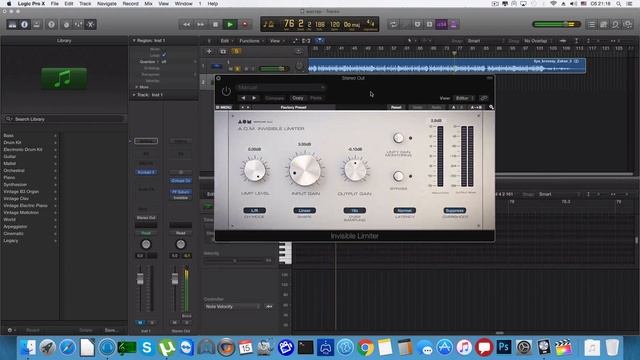Click the plugin link chain icon

[x=484, y=98]
